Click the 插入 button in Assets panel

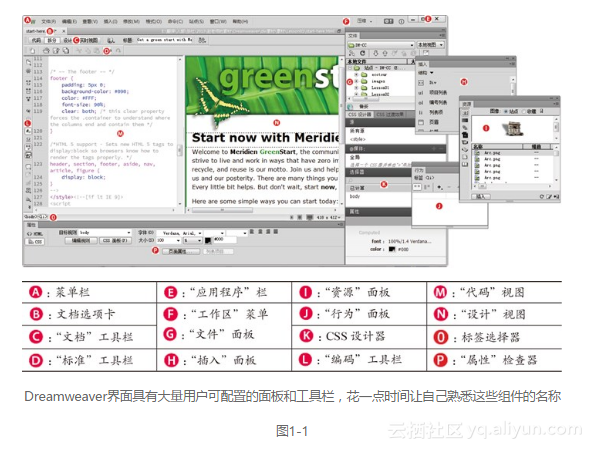click(x=481, y=197)
